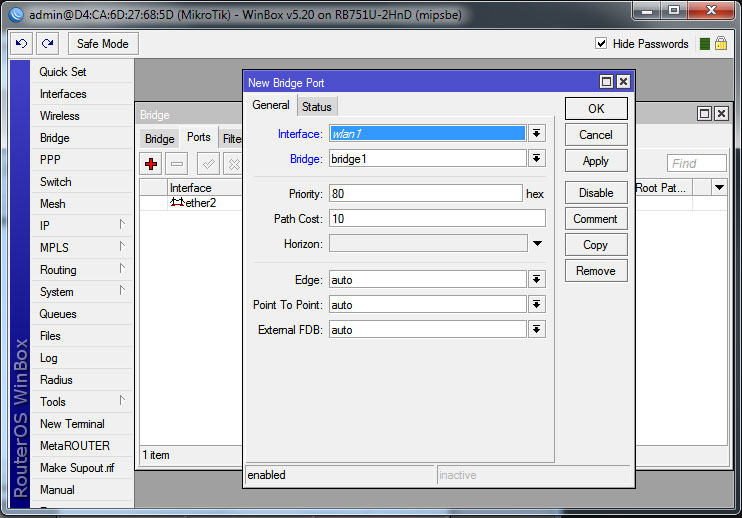This screenshot has width=742, height=518.
Task: Click the Priority input field
Action: click(x=425, y=193)
